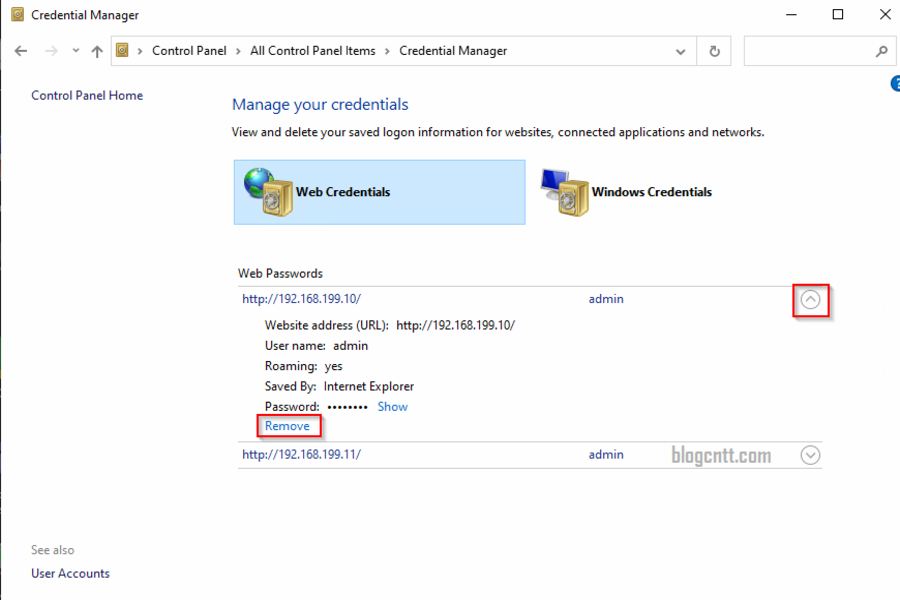
Task: Remove the saved admin credential
Action: pos(288,425)
